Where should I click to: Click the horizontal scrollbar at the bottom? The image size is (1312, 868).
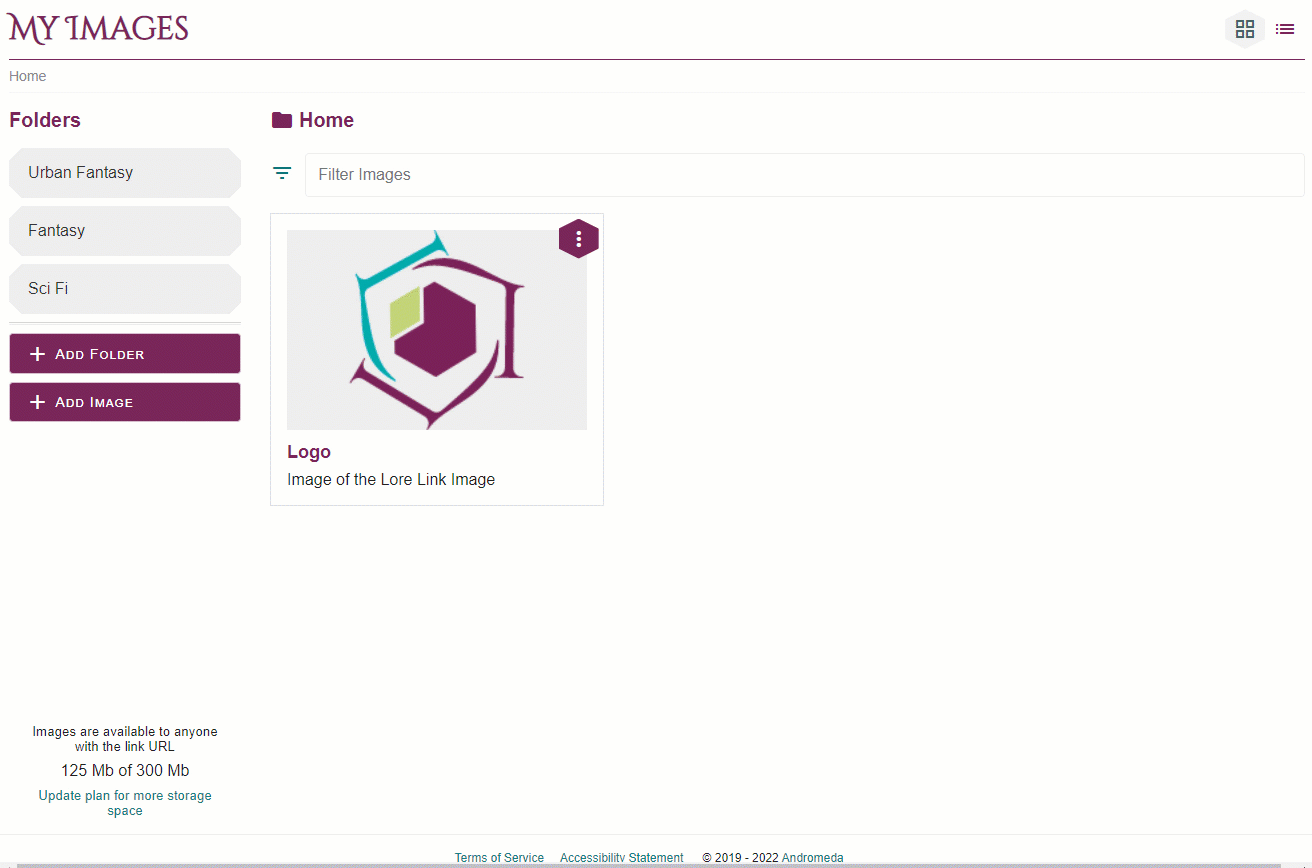(649, 865)
